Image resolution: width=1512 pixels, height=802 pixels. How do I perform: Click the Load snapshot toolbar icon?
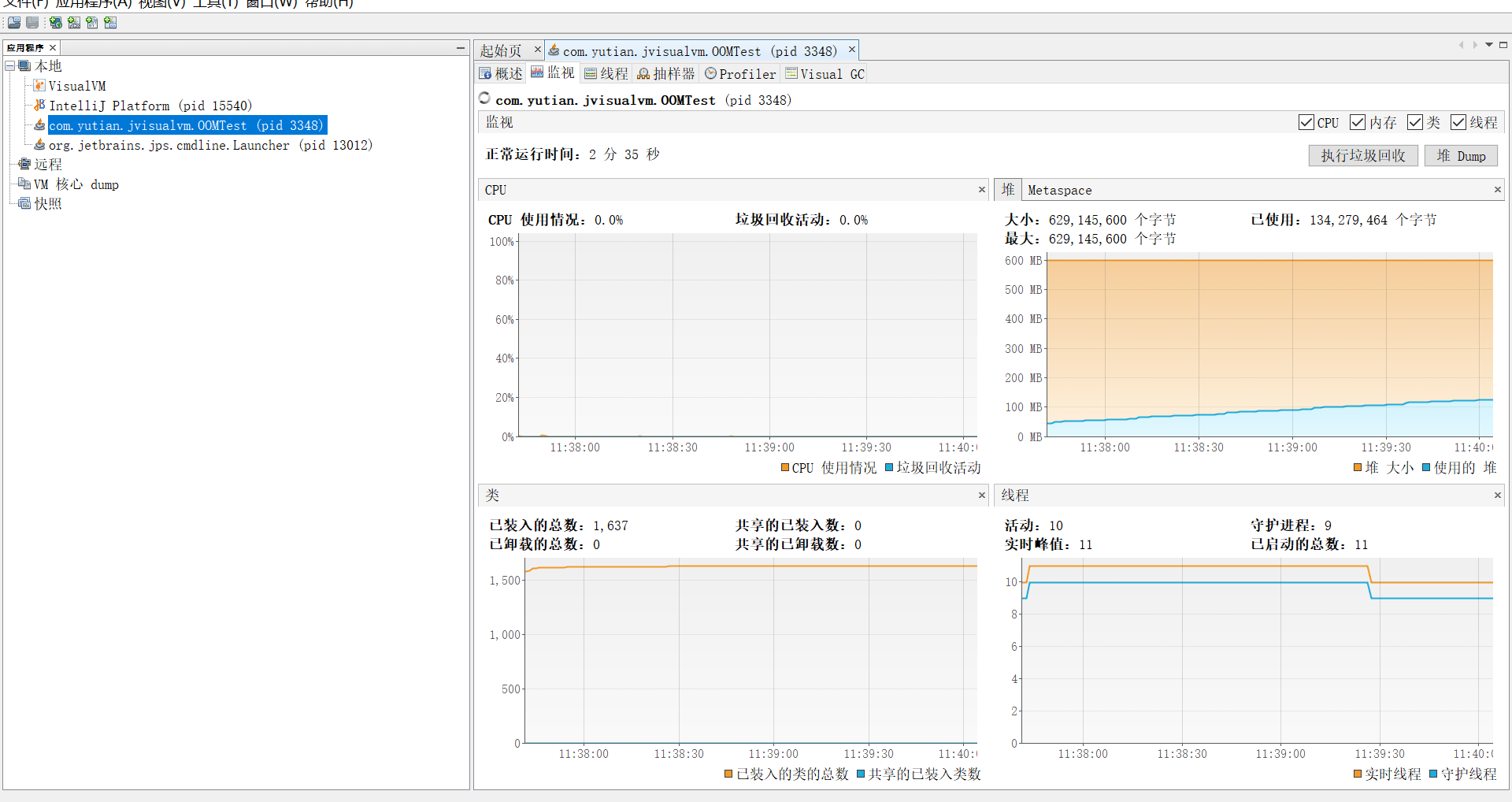click(14, 23)
